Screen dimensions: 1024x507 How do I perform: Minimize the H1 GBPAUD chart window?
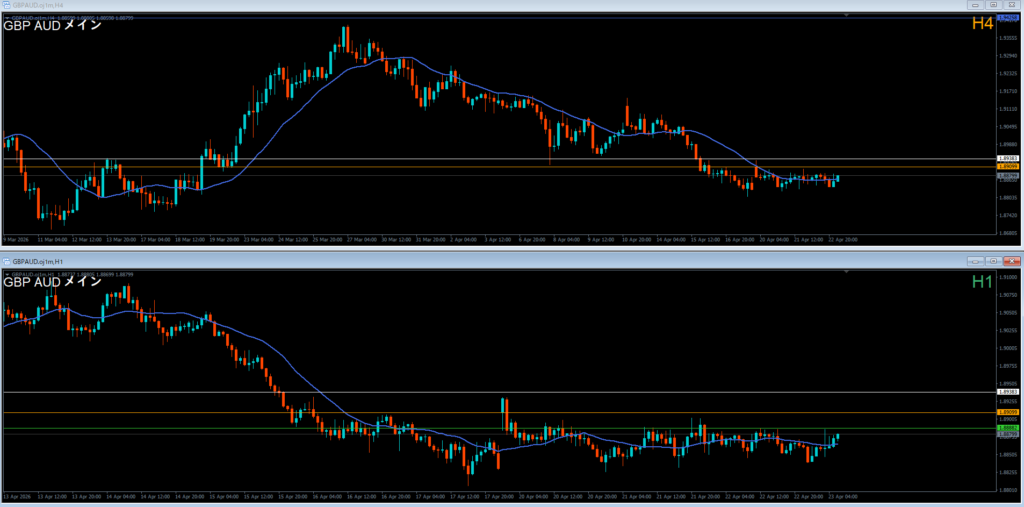(973, 261)
